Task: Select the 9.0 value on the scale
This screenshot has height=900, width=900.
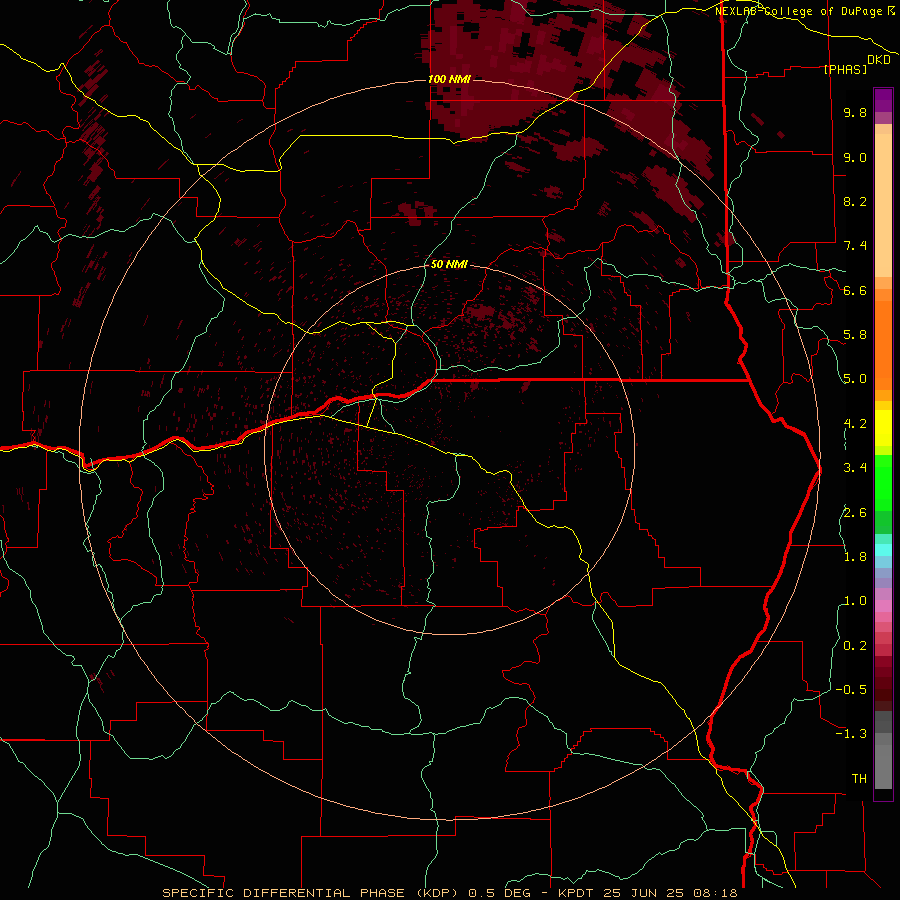Action: click(x=855, y=157)
